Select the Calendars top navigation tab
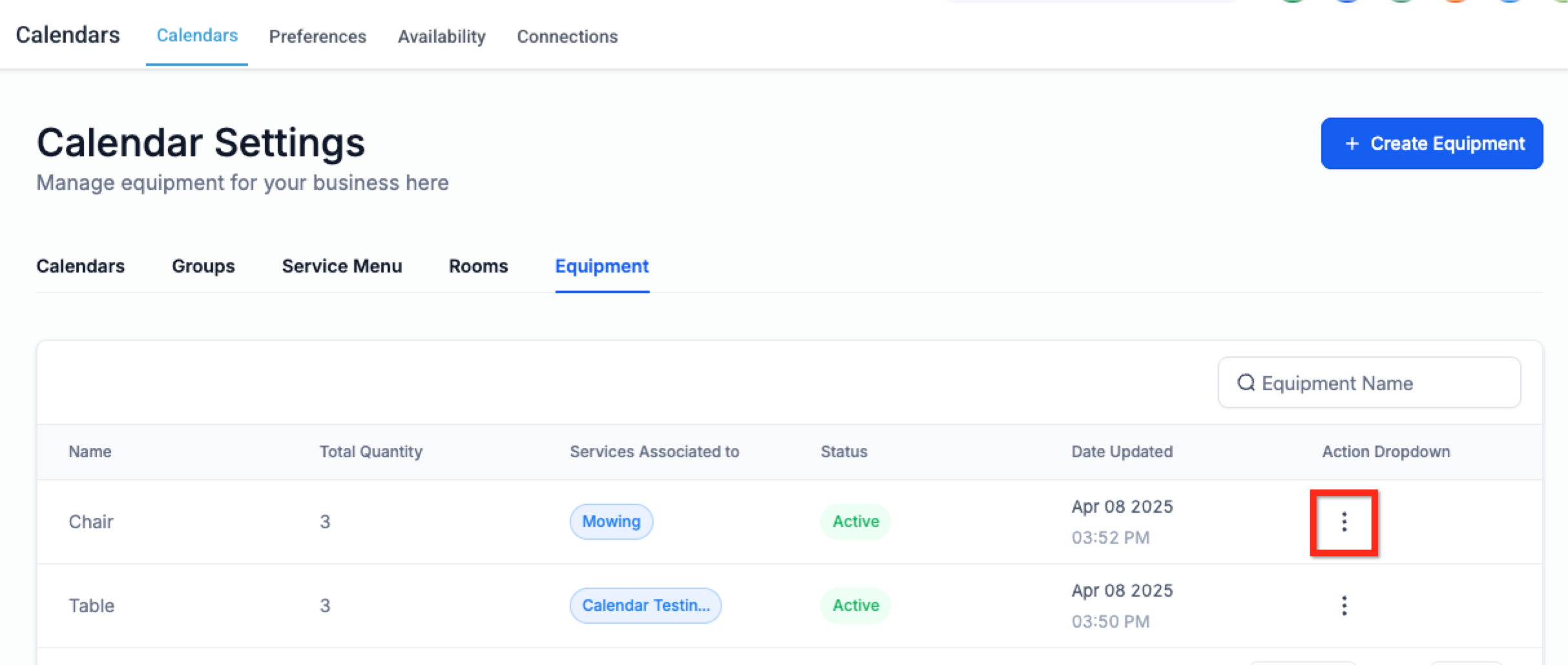The height and width of the screenshot is (665, 1568). coord(197,36)
